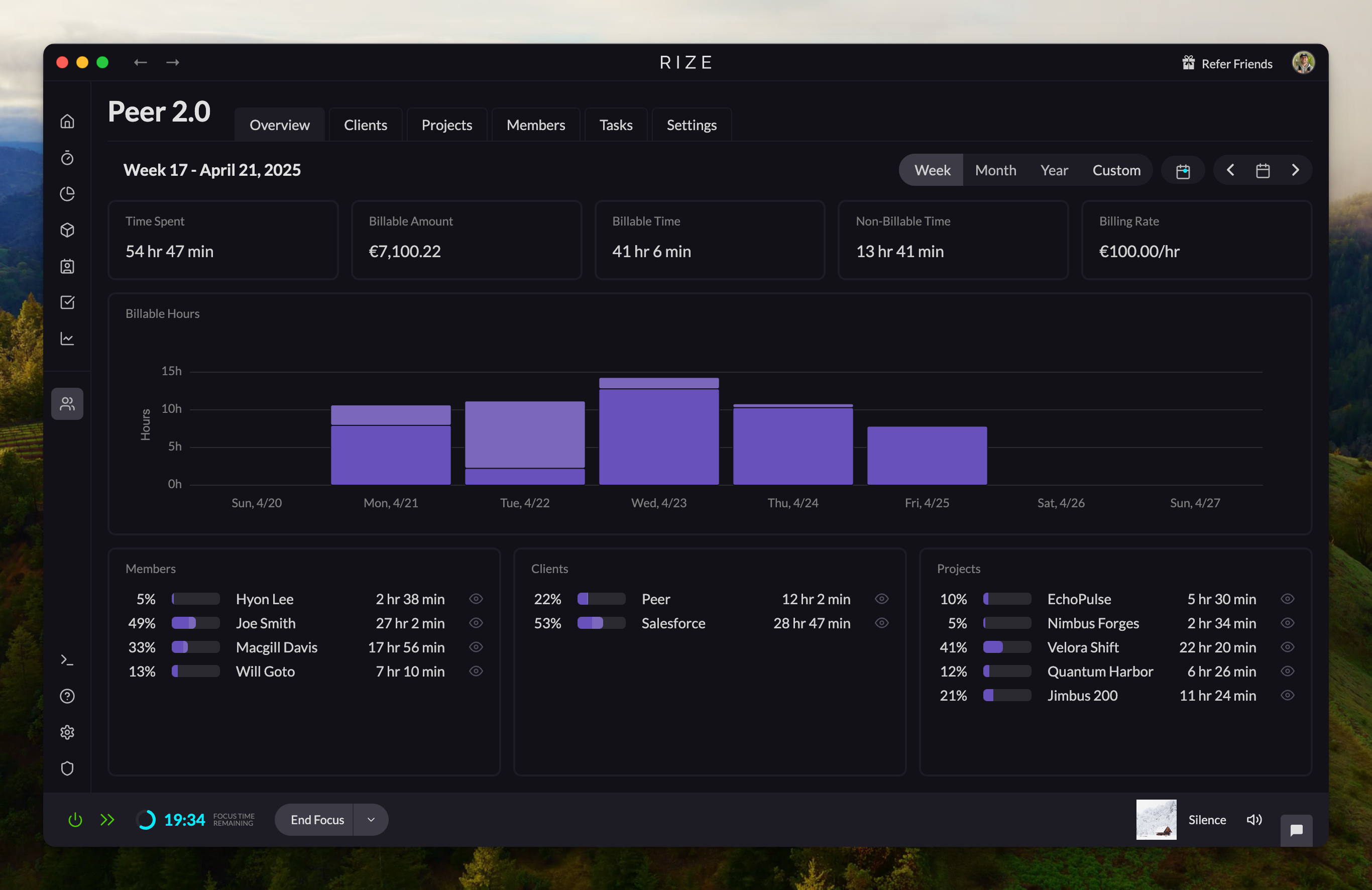
Task: Switch to the Clients tab
Action: point(366,125)
